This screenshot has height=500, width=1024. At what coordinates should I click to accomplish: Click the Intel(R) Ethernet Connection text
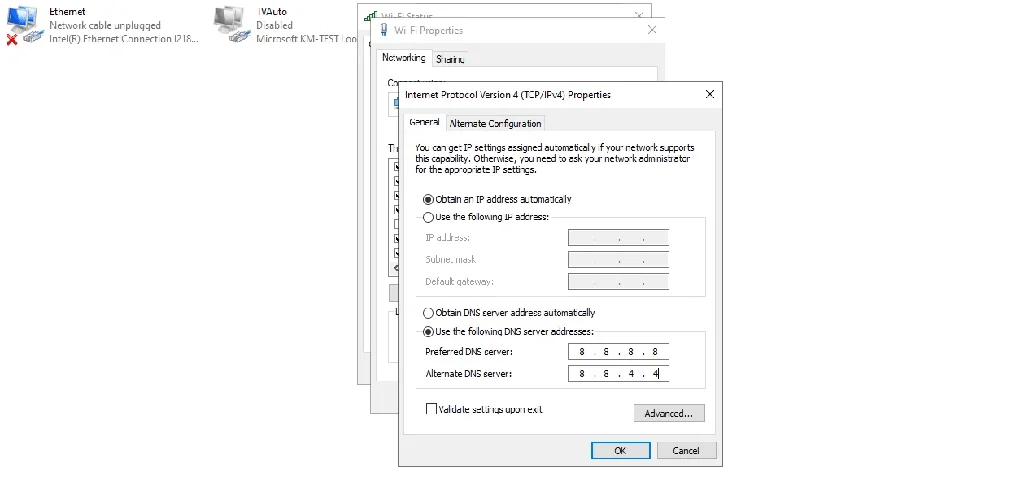pos(123,39)
